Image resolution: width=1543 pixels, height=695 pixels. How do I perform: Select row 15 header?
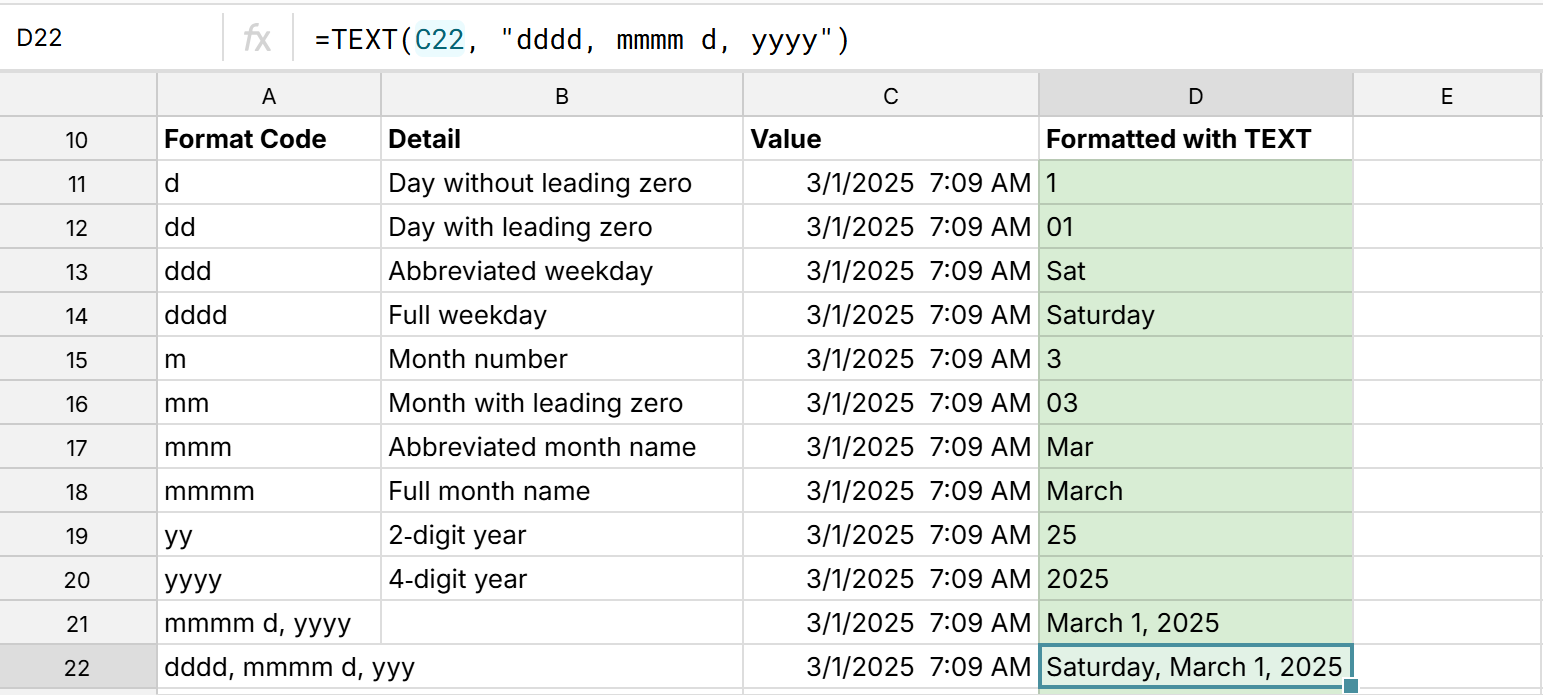(78, 358)
